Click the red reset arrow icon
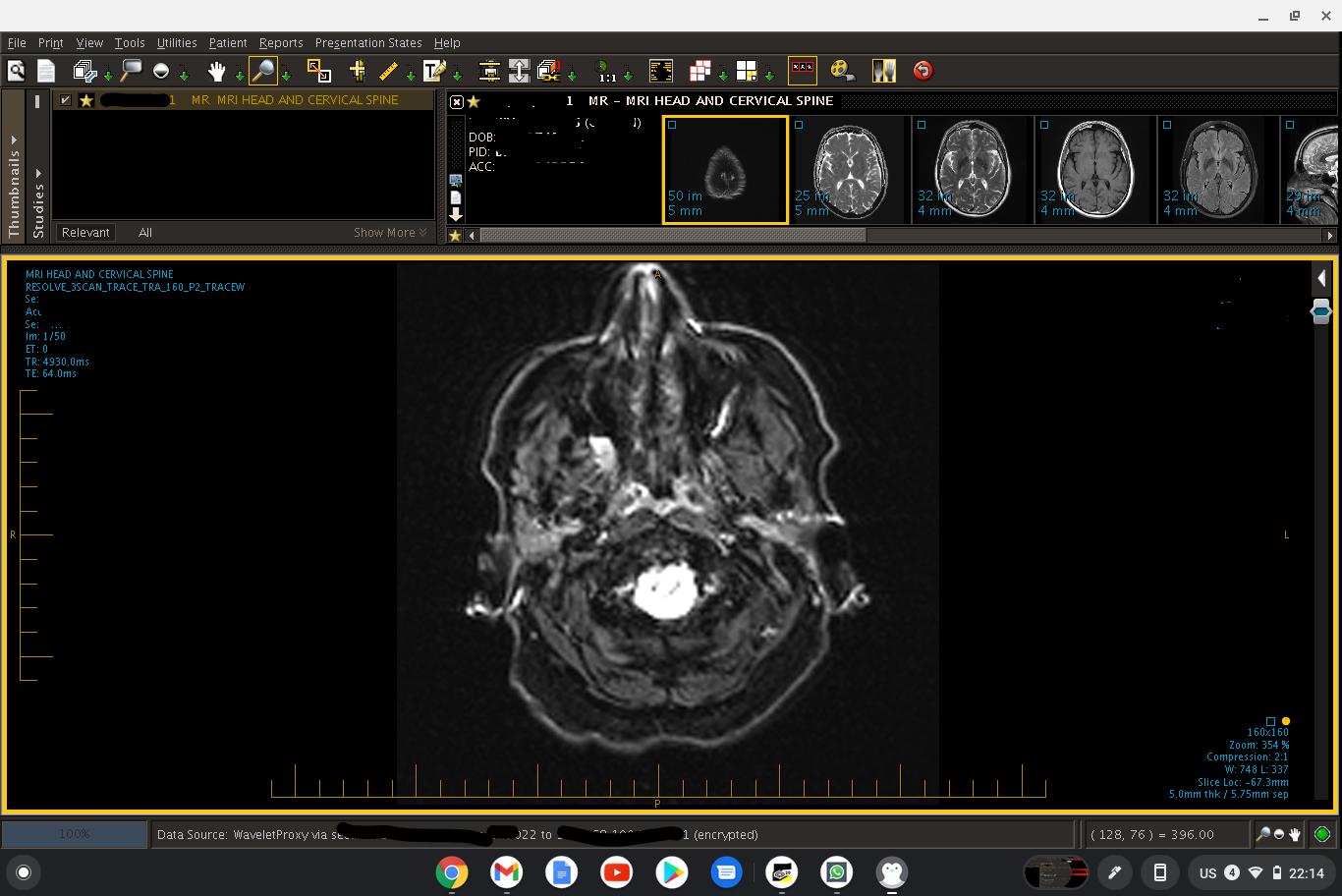The image size is (1342, 896). point(923,71)
